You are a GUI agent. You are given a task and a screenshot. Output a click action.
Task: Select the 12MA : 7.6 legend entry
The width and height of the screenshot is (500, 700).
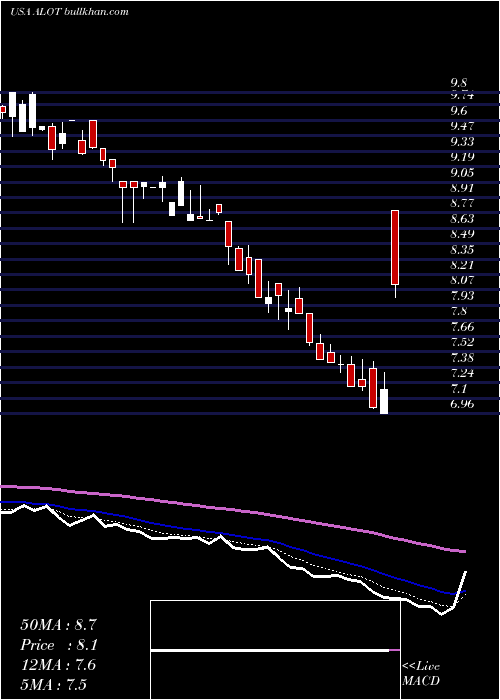point(58,665)
